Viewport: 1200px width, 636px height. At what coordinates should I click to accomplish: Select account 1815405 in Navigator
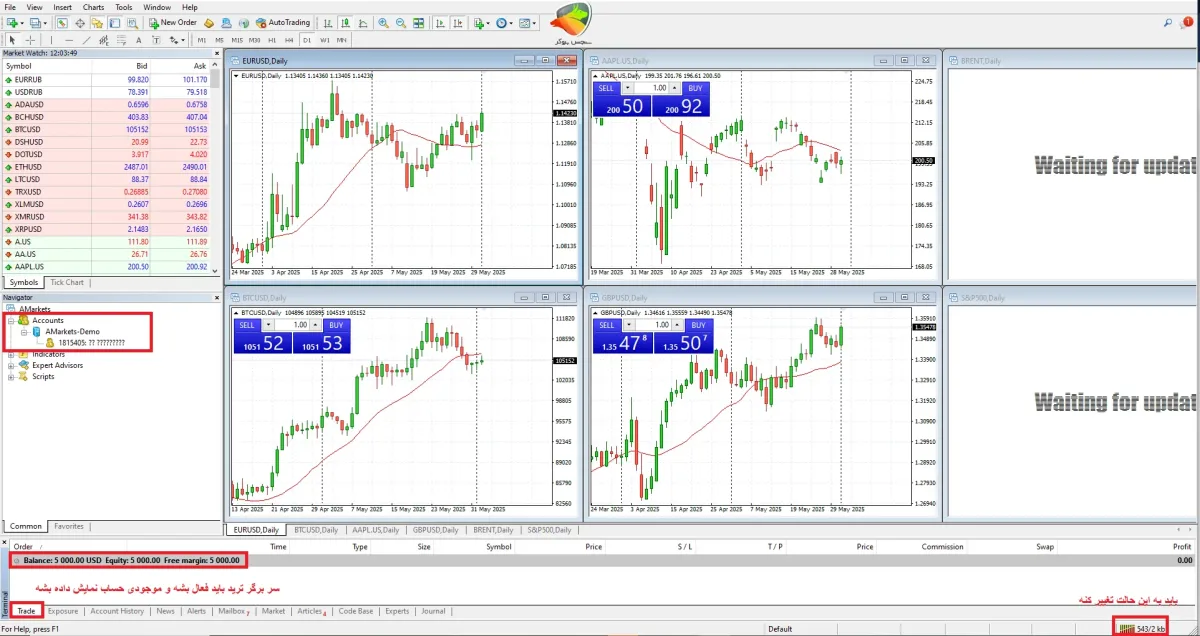[85, 343]
